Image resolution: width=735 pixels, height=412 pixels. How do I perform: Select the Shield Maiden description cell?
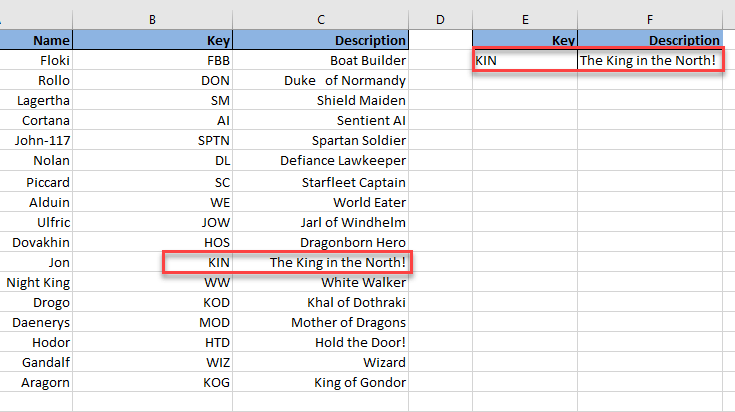click(x=321, y=100)
